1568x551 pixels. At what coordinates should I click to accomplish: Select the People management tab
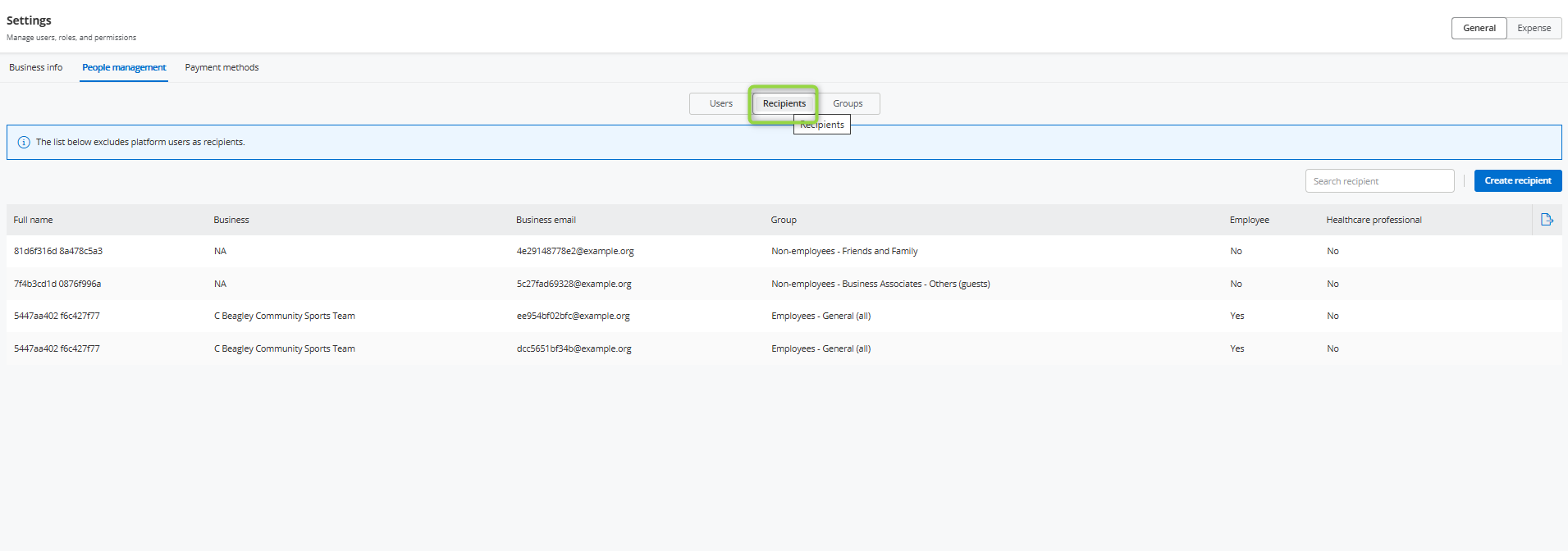[124, 67]
